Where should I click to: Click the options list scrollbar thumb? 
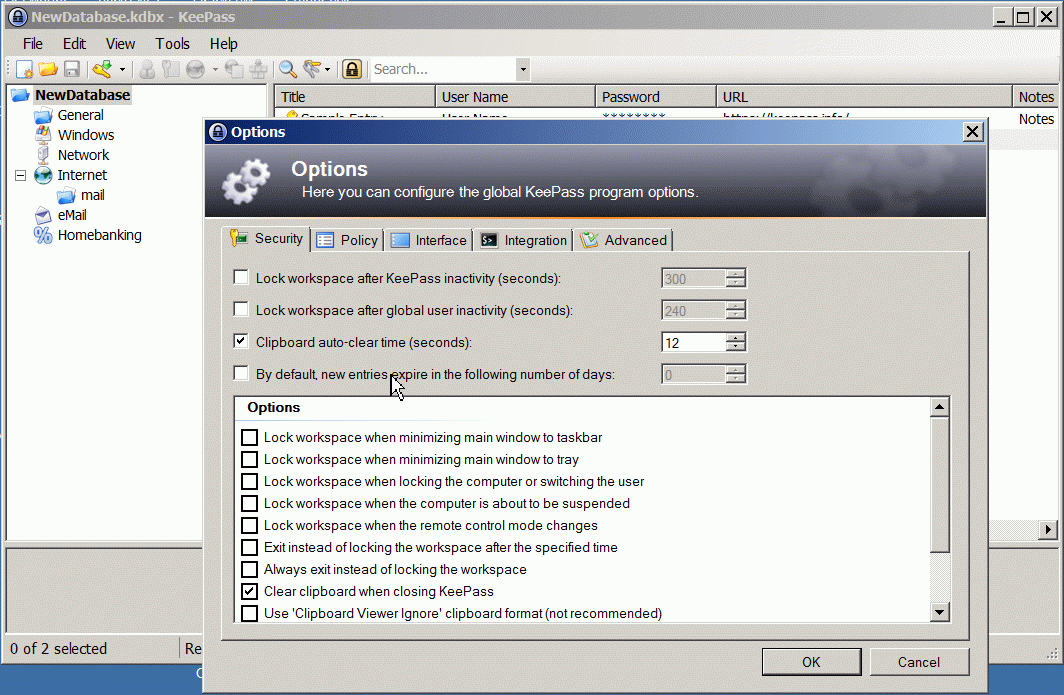(939, 485)
